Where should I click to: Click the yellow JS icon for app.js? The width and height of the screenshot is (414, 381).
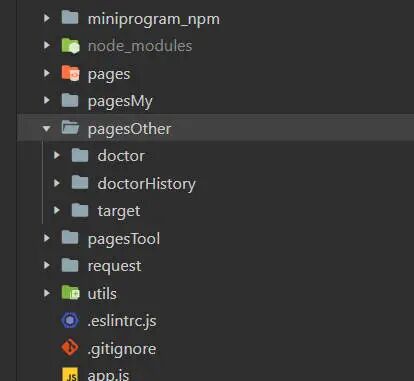[70, 375]
